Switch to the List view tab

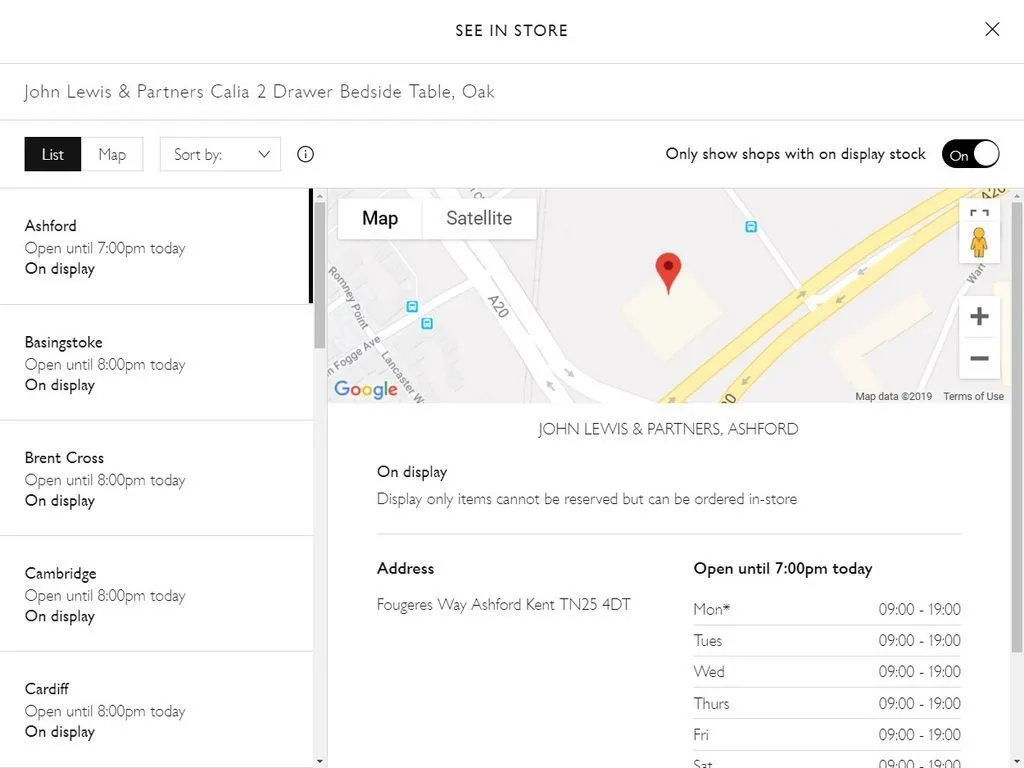click(53, 154)
